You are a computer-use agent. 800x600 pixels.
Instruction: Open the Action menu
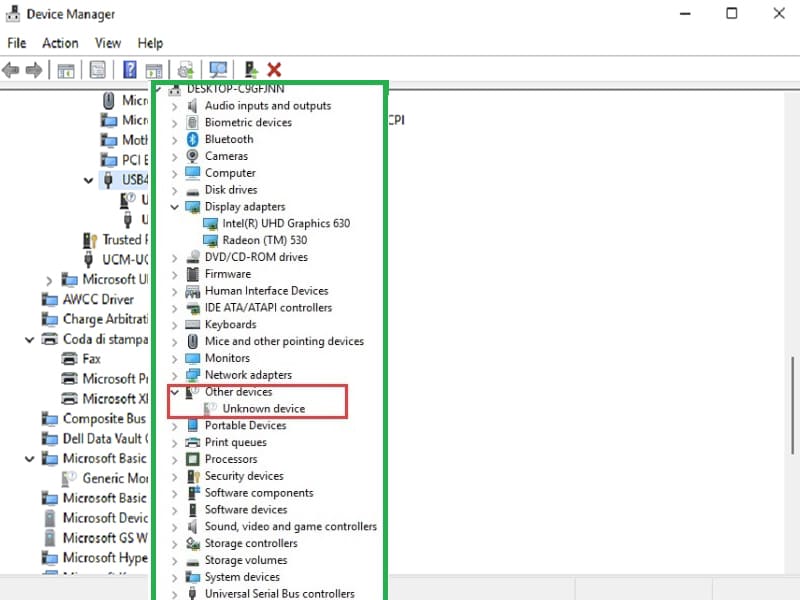60,43
